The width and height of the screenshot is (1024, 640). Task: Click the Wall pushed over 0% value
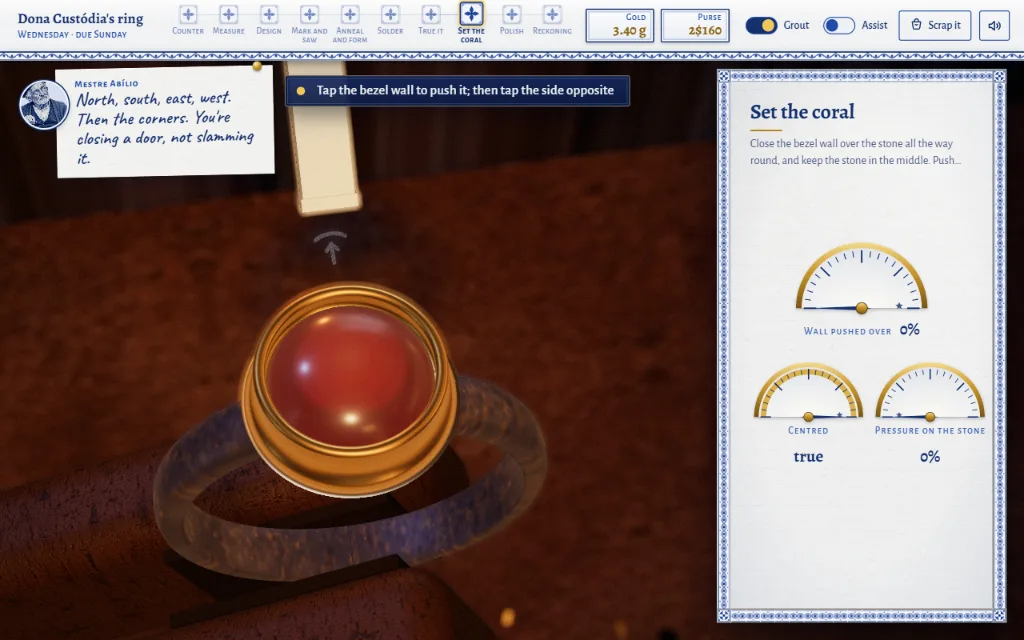coord(910,330)
